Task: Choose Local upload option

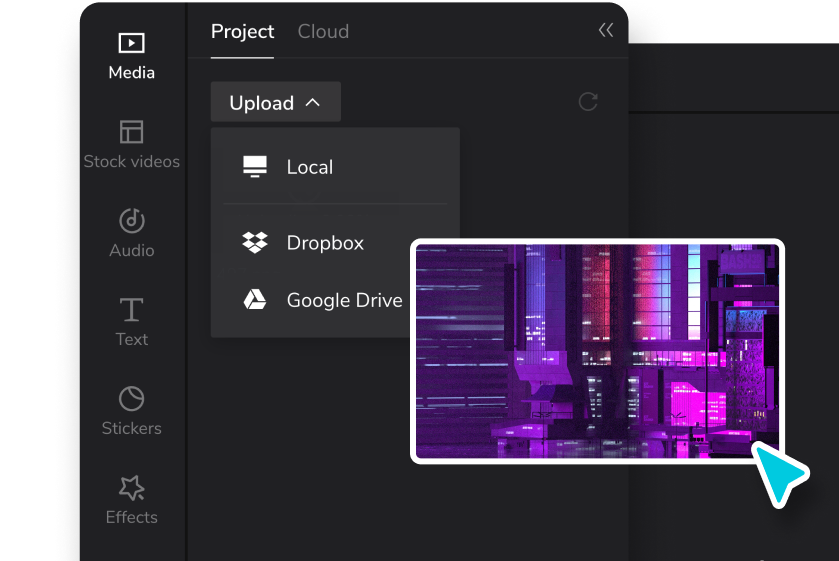Action: pos(335,167)
